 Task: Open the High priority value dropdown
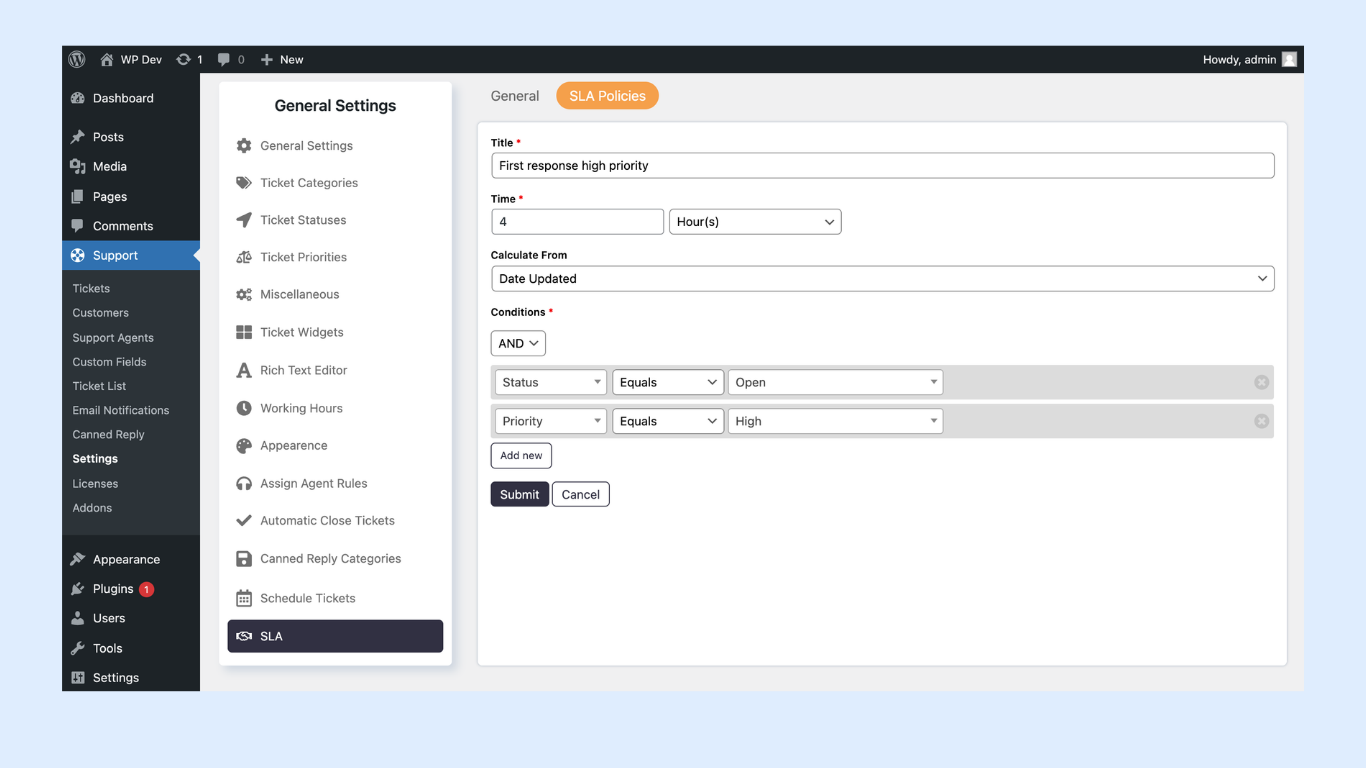pos(835,421)
